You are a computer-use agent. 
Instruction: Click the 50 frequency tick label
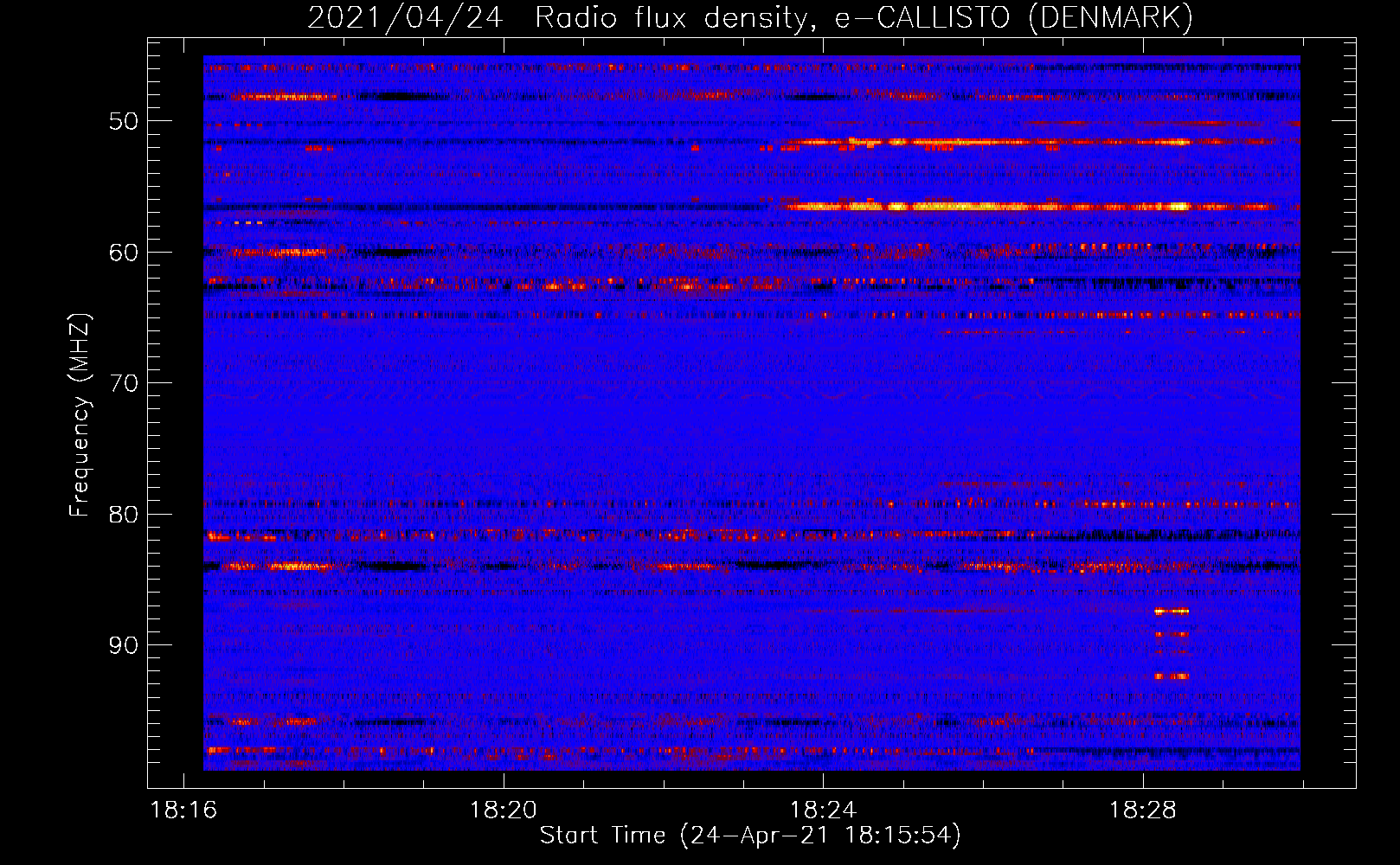pos(124,121)
